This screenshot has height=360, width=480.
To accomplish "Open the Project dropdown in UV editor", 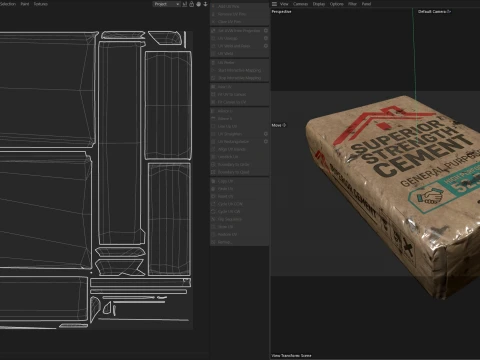I will tap(167, 4).
